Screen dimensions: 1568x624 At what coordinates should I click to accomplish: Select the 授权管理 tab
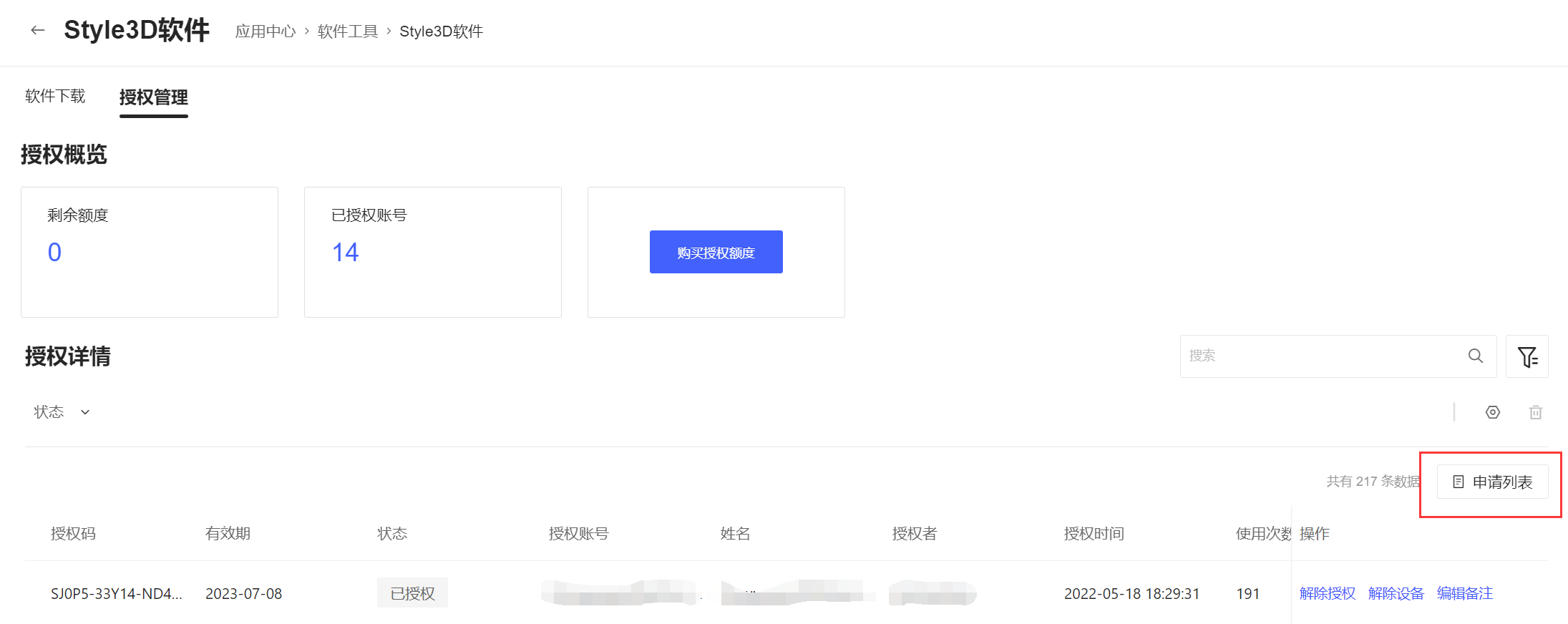click(153, 97)
